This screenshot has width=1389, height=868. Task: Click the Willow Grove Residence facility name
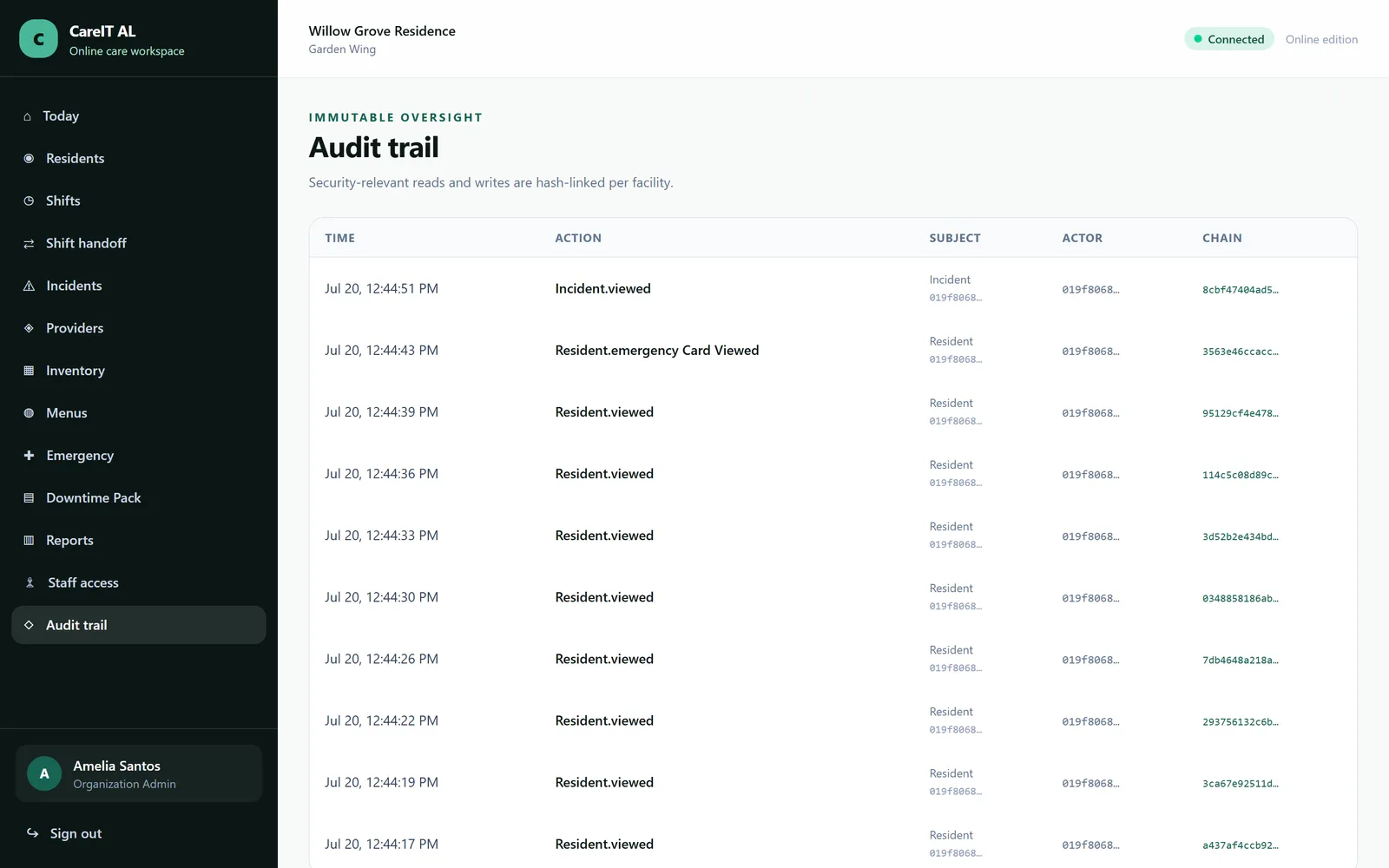[x=382, y=31]
